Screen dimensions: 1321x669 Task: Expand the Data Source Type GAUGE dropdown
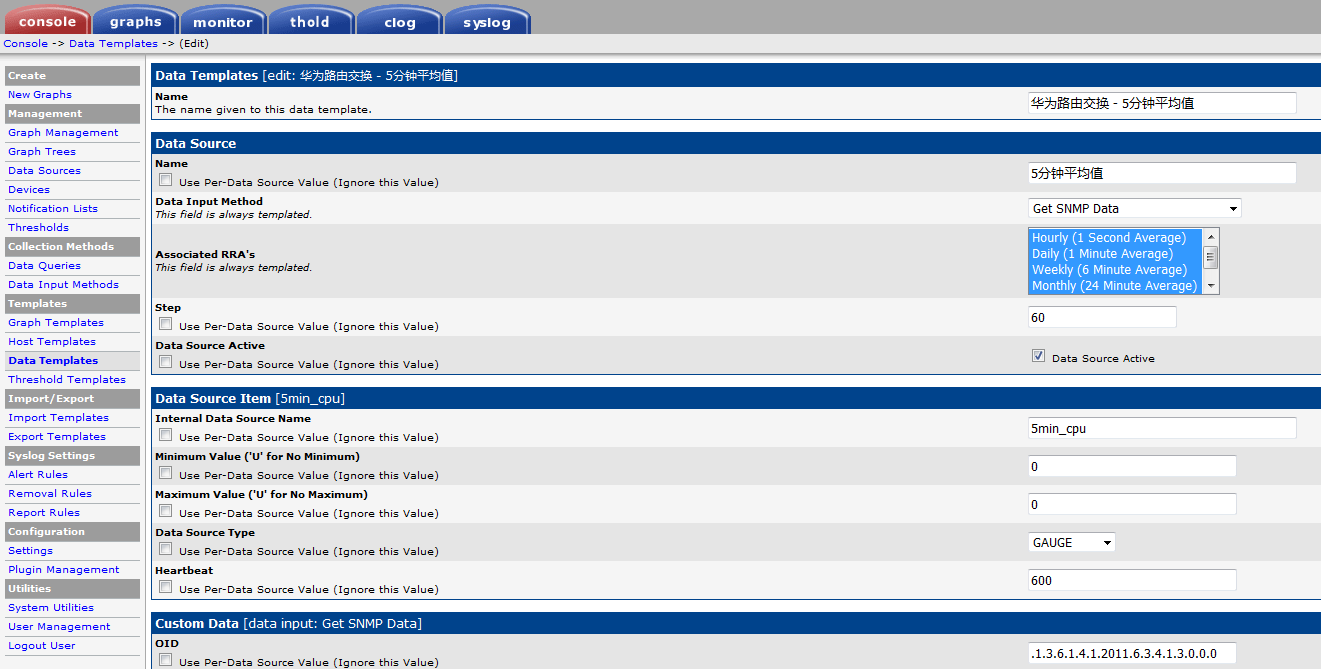click(1071, 543)
